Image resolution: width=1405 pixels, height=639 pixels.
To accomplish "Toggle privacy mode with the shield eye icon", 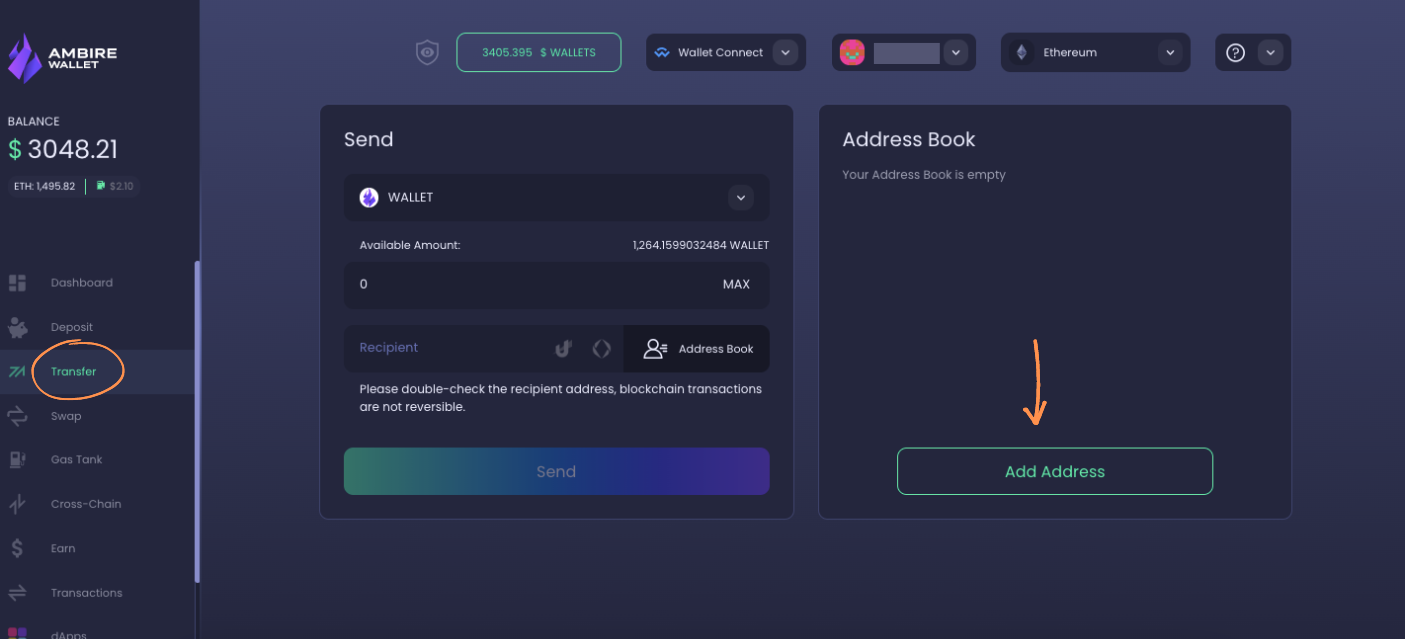I will pos(427,52).
